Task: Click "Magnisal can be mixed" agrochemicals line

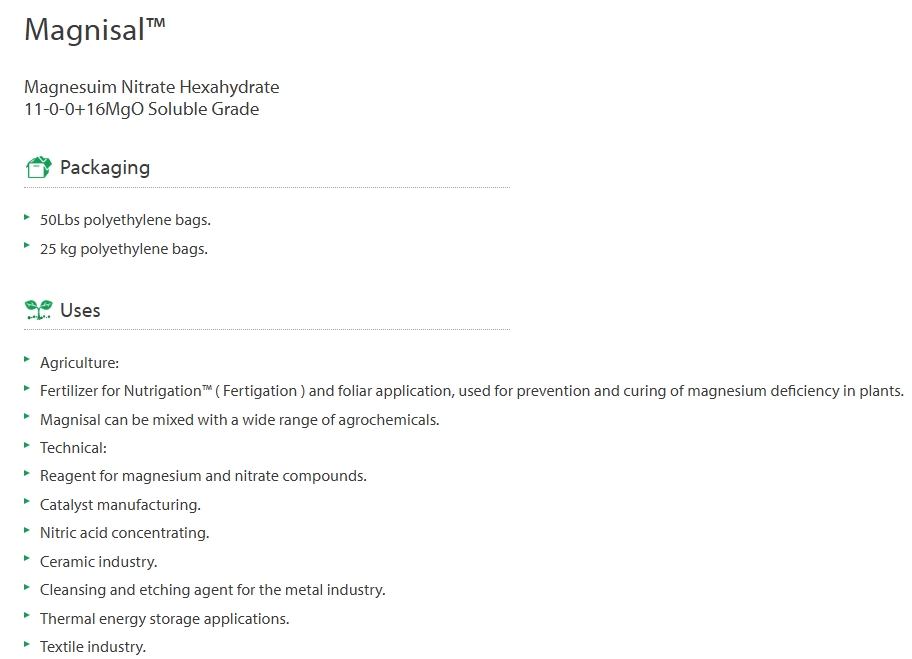Action: pyautogui.click(x=239, y=420)
